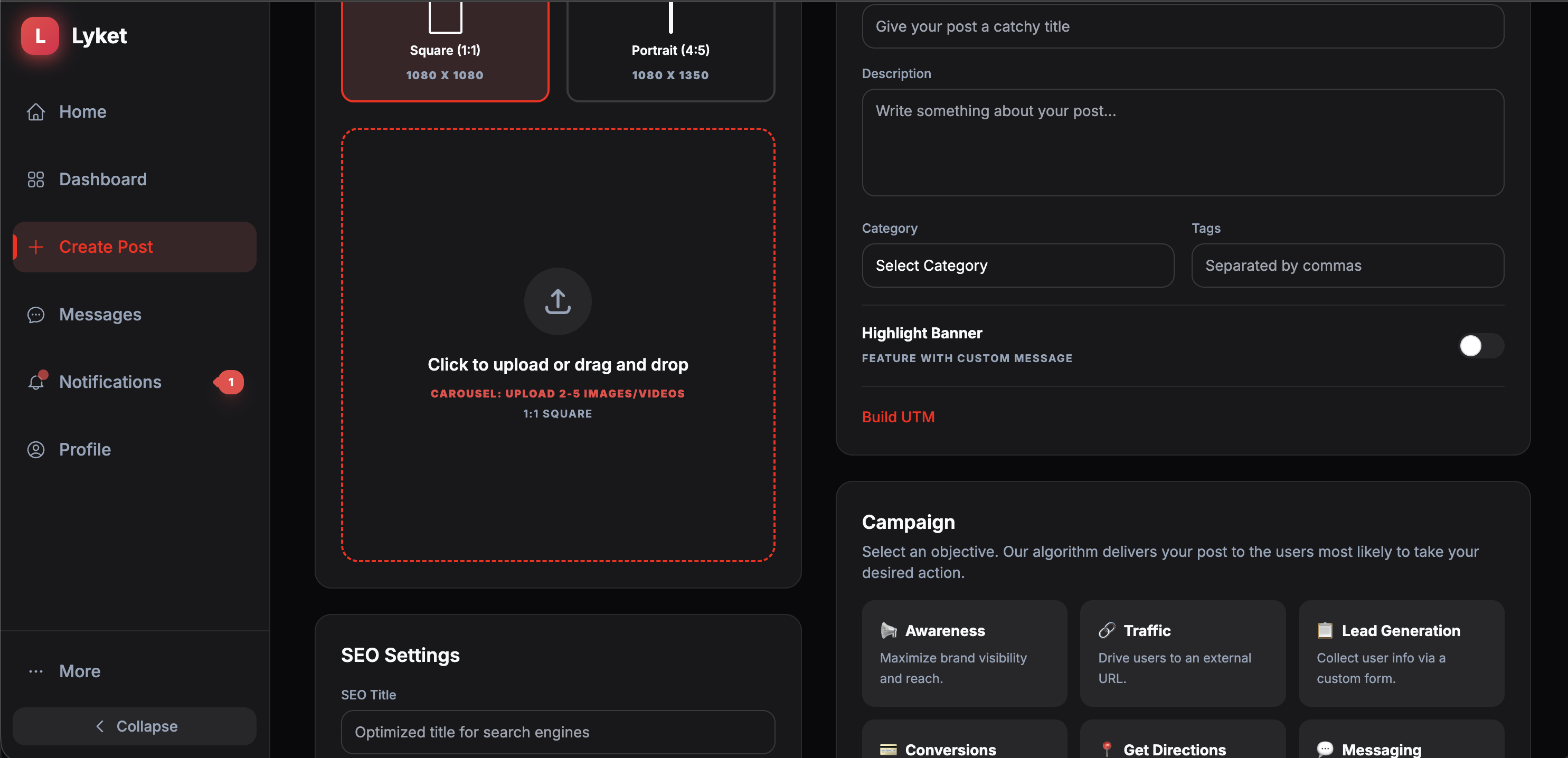Click the Lyket red logo icon
The height and width of the screenshot is (758, 1568).
coord(40,36)
